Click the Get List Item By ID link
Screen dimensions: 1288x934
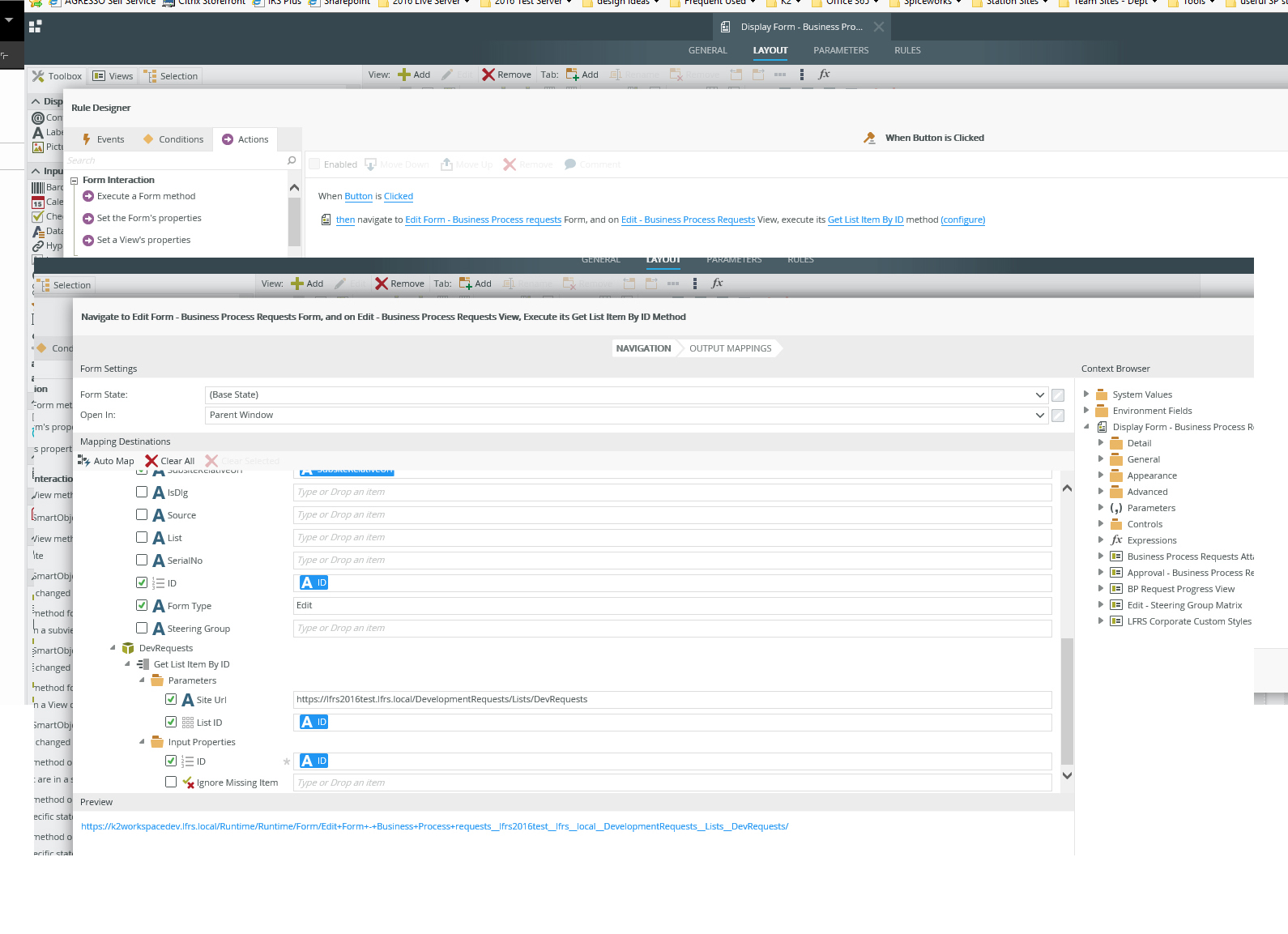tap(865, 220)
